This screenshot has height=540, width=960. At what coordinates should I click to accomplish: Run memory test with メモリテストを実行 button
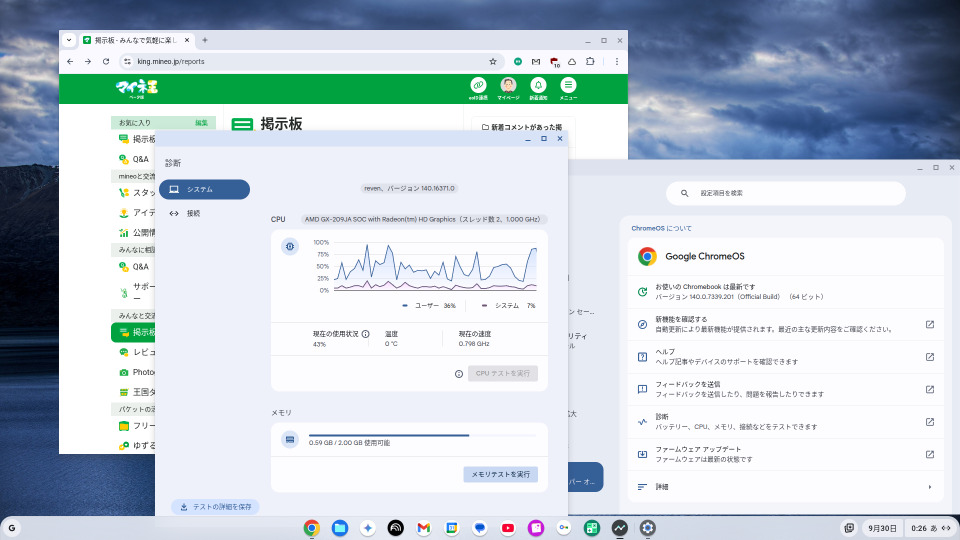[500, 474]
